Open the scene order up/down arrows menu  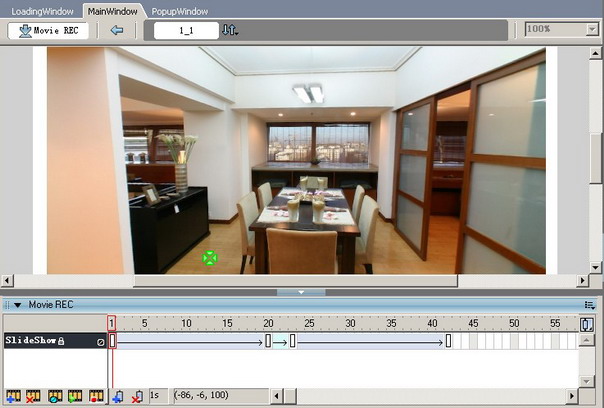pos(230,30)
